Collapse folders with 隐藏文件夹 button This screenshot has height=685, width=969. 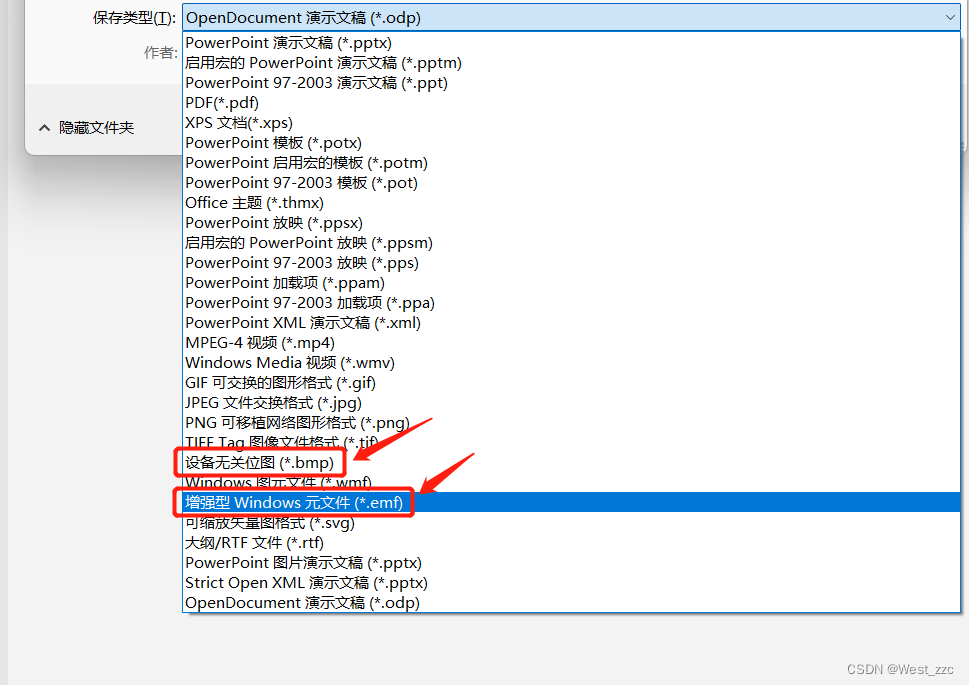pos(87,128)
